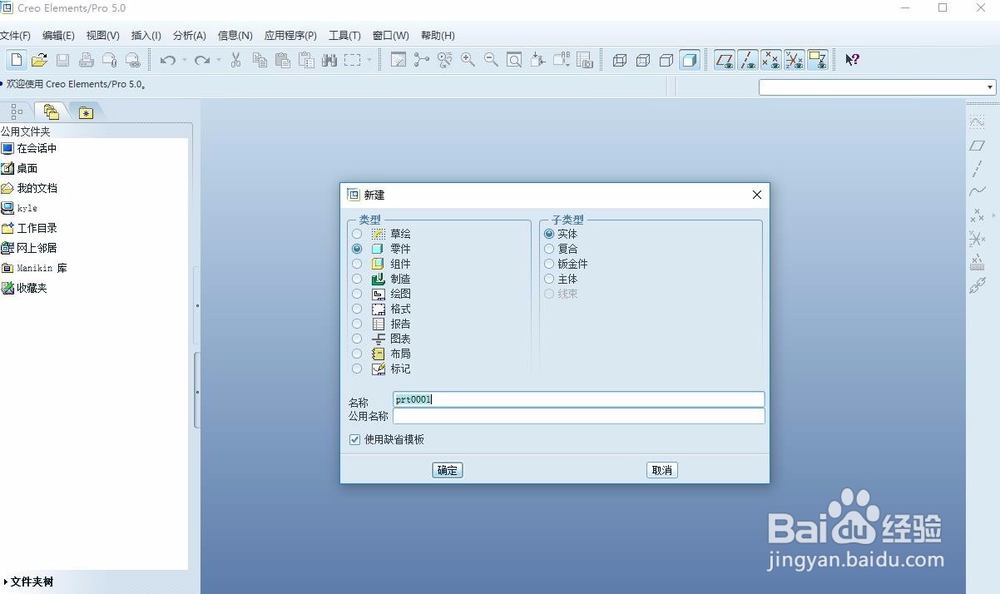The width and height of the screenshot is (1000, 594).
Task: Open the selection filter combo box
Action: tap(877, 87)
